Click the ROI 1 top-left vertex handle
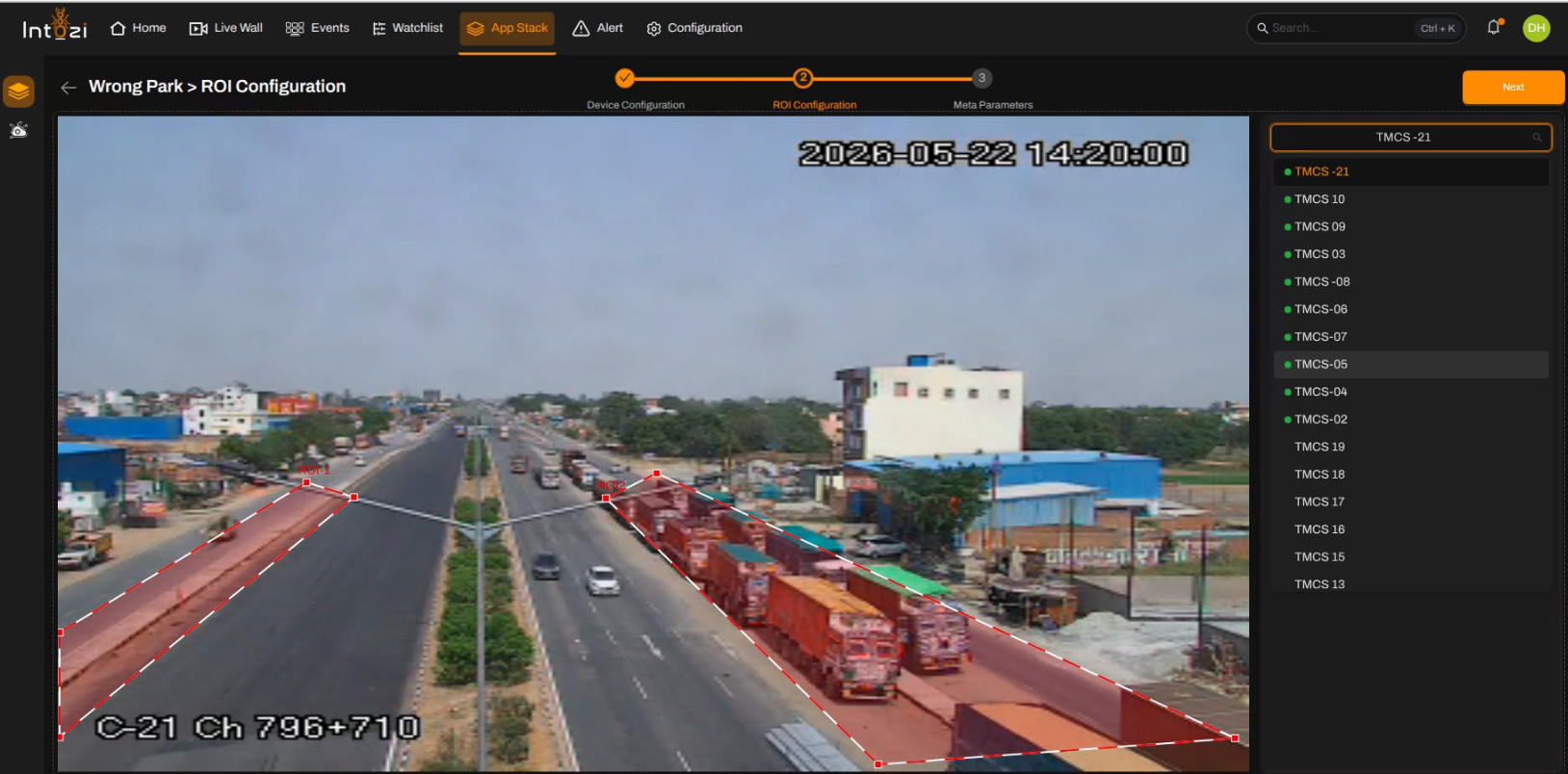Image resolution: width=1568 pixels, height=774 pixels. pos(306,482)
